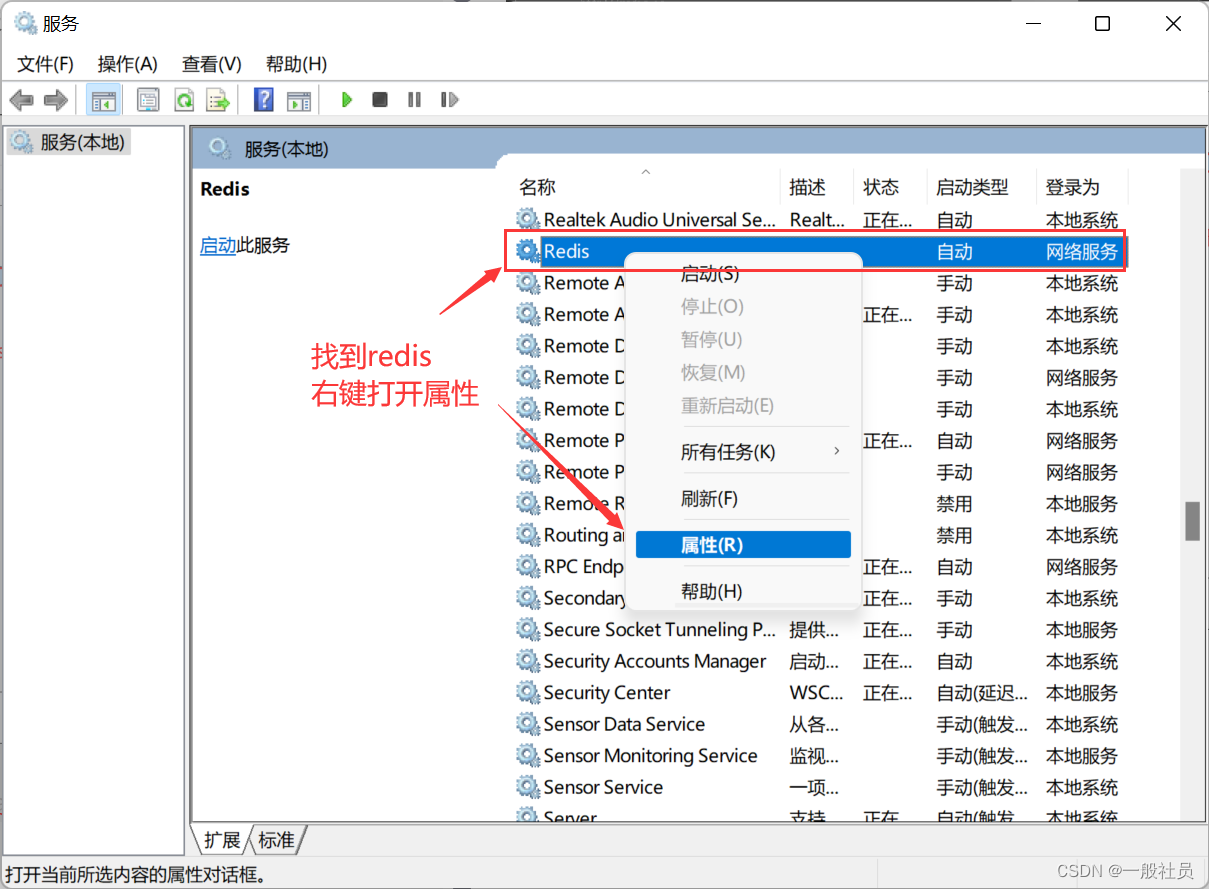Viewport: 1209px width, 889px height.
Task: Click the vertical scrollbar thumb of service list
Action: pyautogui.click(x=1191, y=520)
